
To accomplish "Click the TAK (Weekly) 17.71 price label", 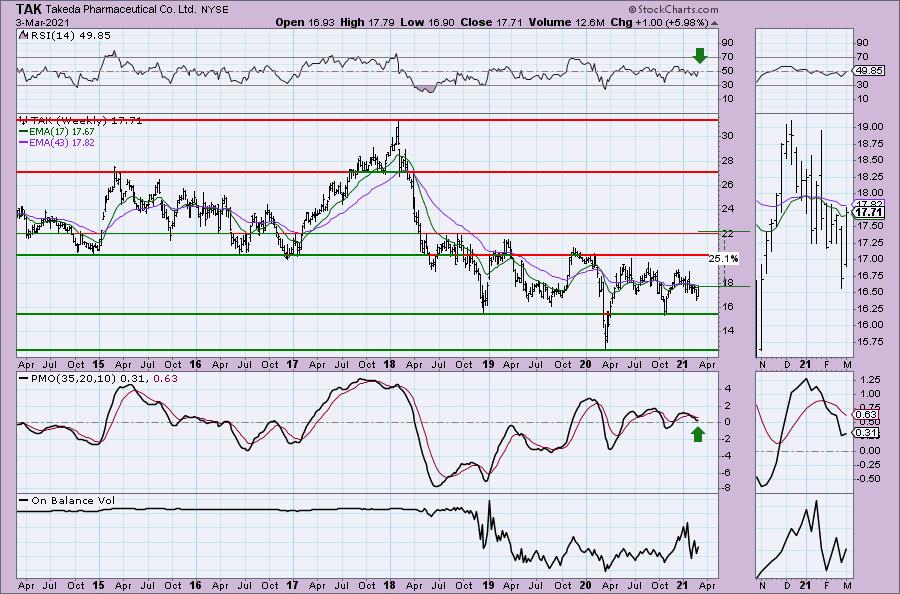I will 86,121.
